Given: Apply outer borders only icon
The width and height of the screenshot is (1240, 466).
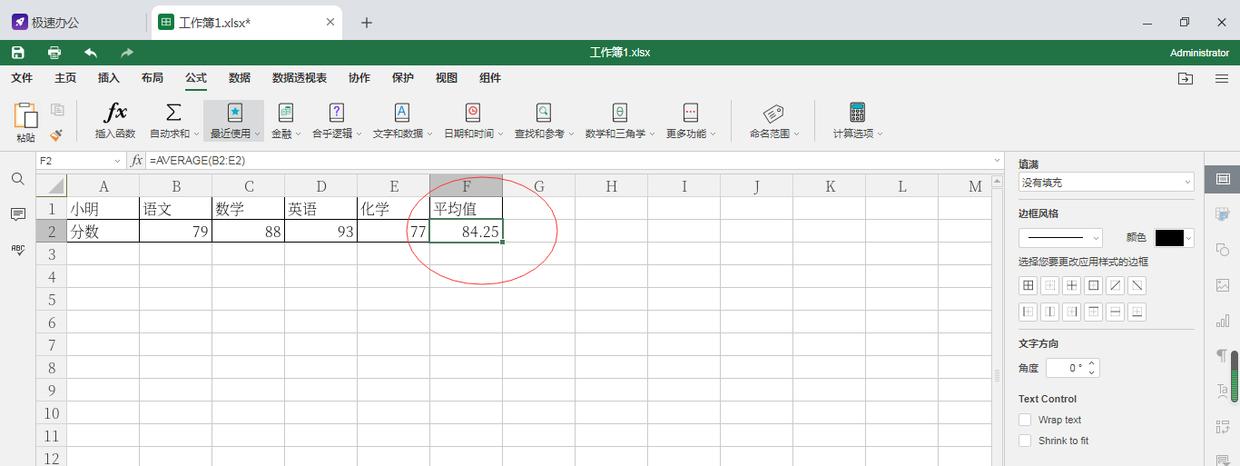Looking at the screenshot, I should point(1093,286).
